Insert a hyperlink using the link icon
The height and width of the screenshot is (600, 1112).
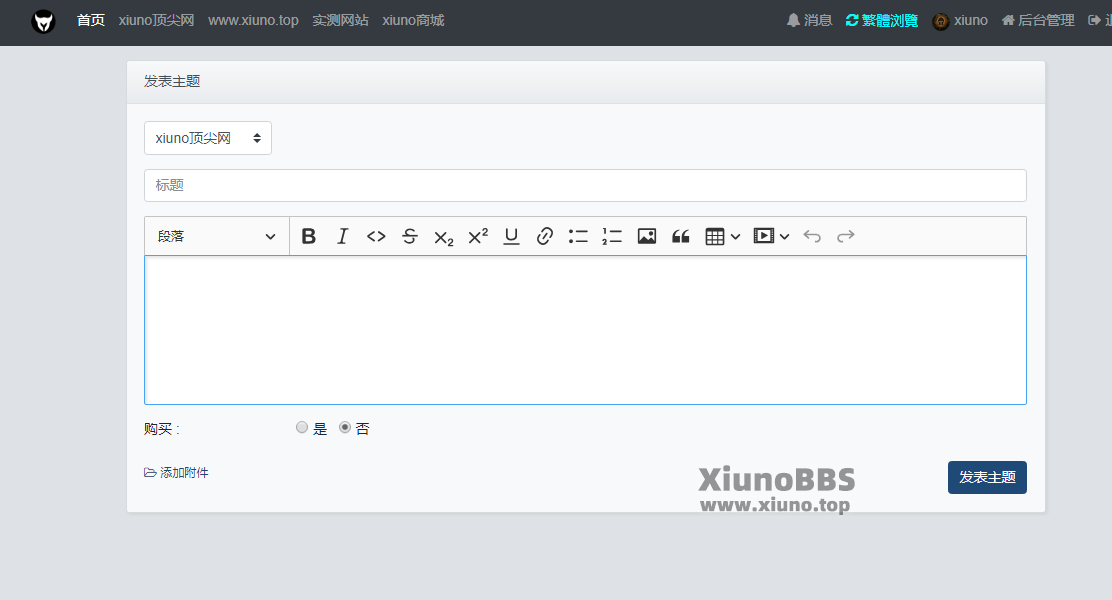pyautogui.click(x=545, y=236)
